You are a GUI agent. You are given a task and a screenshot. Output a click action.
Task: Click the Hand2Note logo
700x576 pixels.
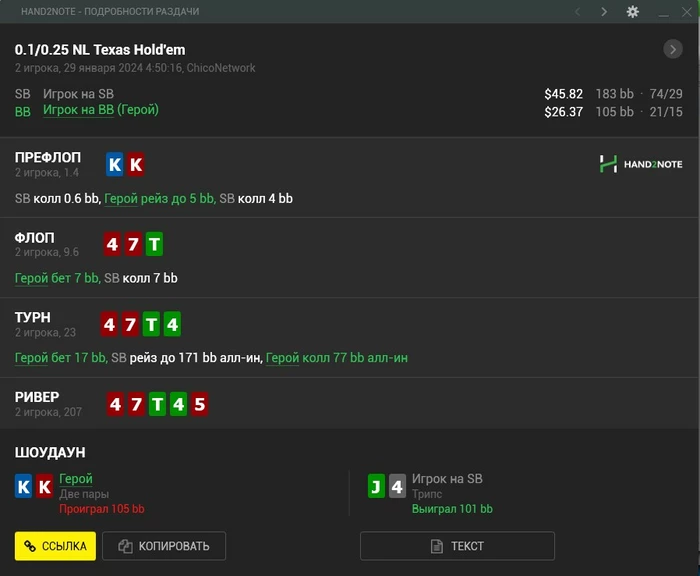[x=641, y=164]
